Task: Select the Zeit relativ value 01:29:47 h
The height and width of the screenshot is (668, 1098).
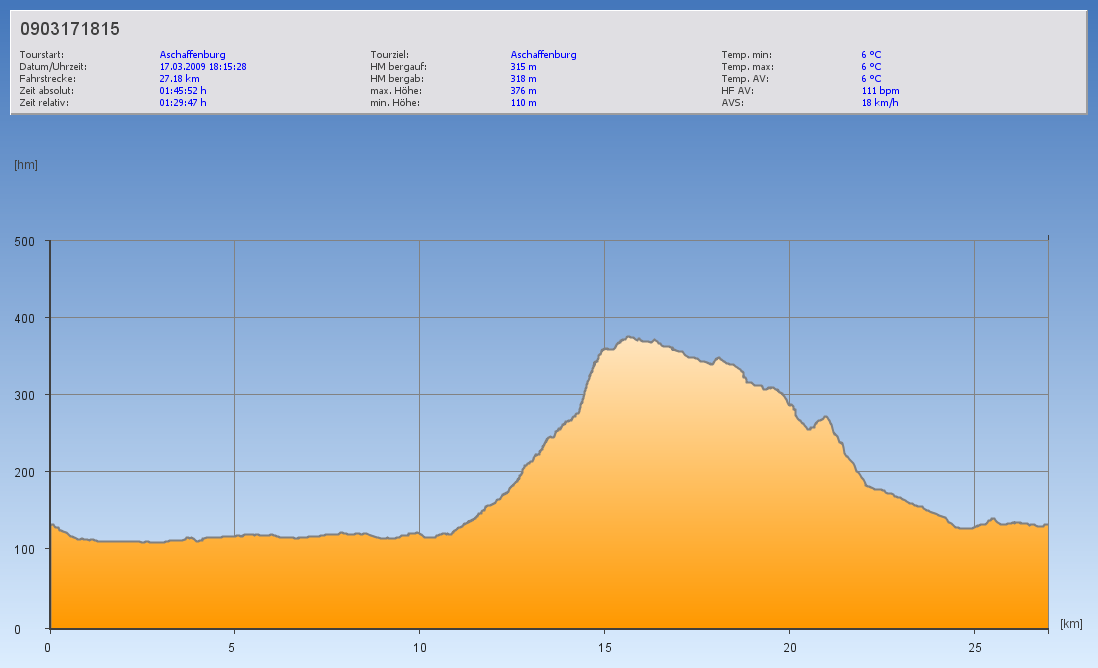Action: pyautogui.click(x=183, y=102)
